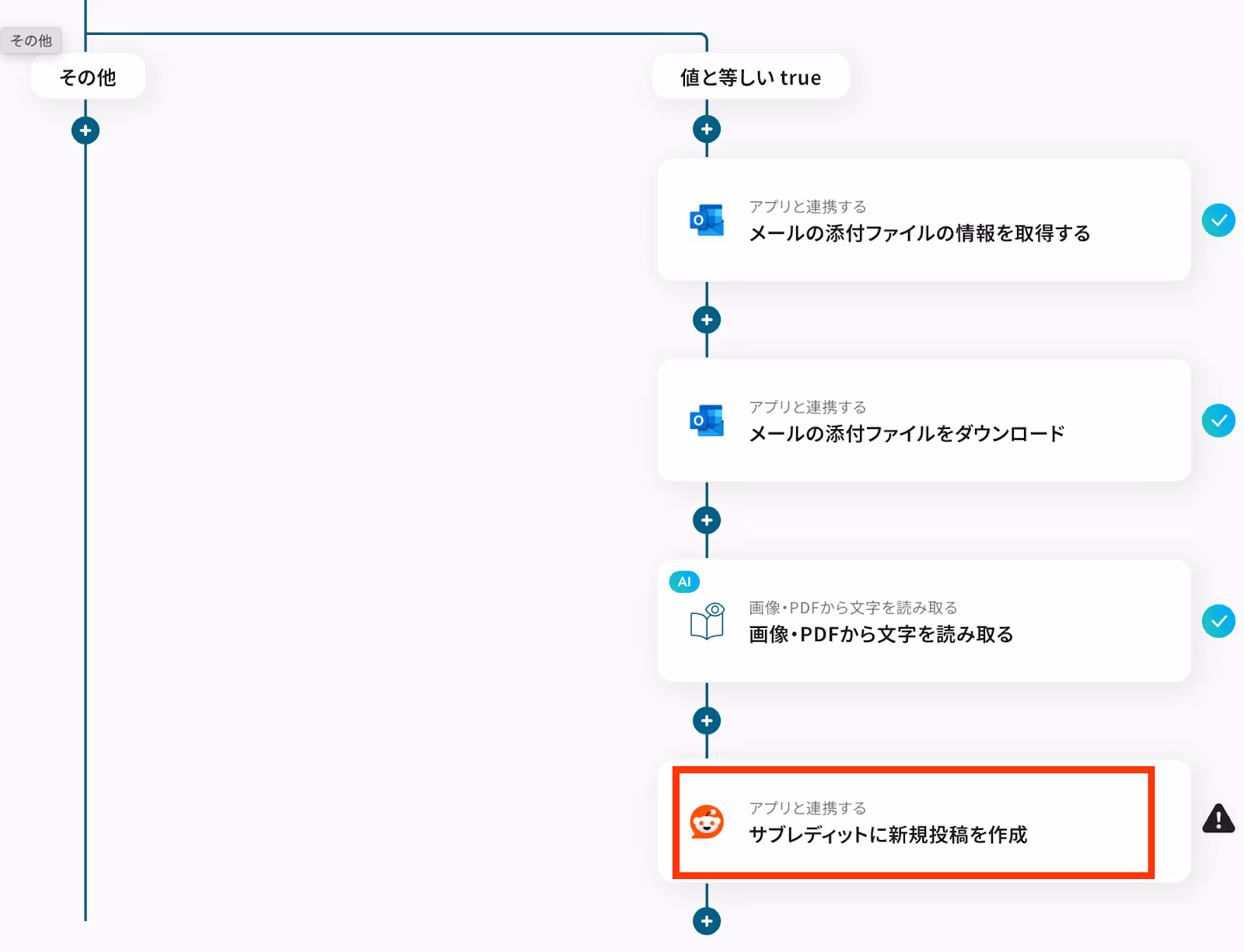Click plus button below 値と等しい true label
Screen dimensions: 1244x952
point(707,129)
